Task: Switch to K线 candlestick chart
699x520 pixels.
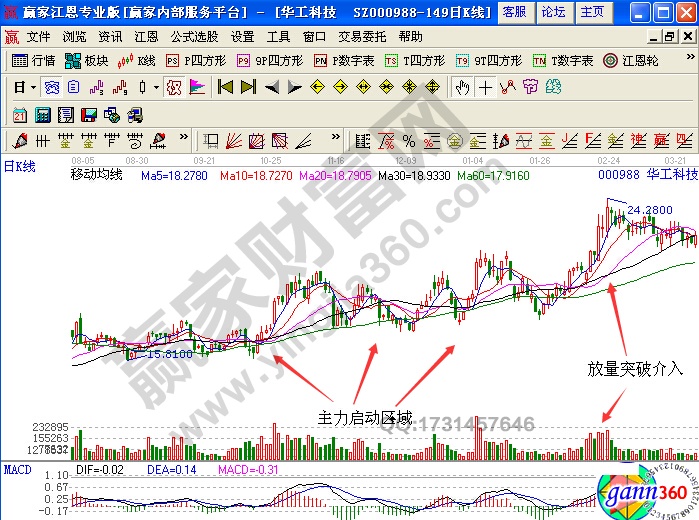Action: pyautogui.click(x=138, y=60)
